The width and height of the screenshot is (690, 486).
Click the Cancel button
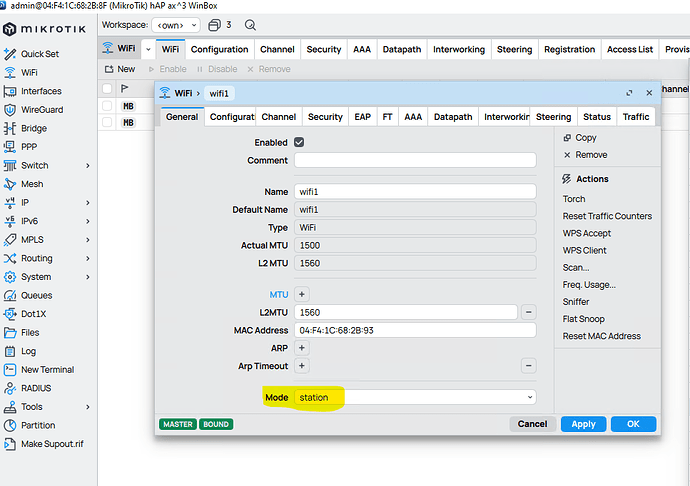(532, 424)
